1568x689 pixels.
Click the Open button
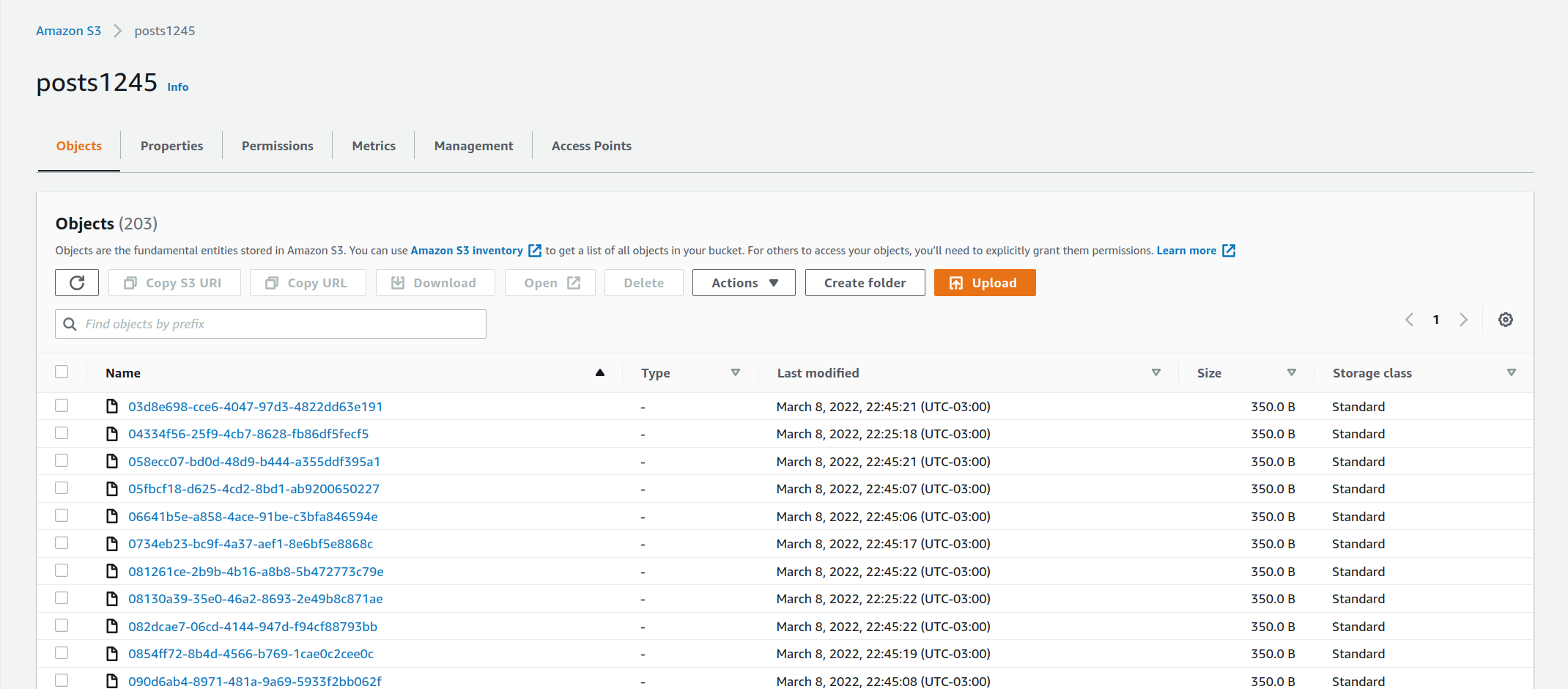coord(550,283)
